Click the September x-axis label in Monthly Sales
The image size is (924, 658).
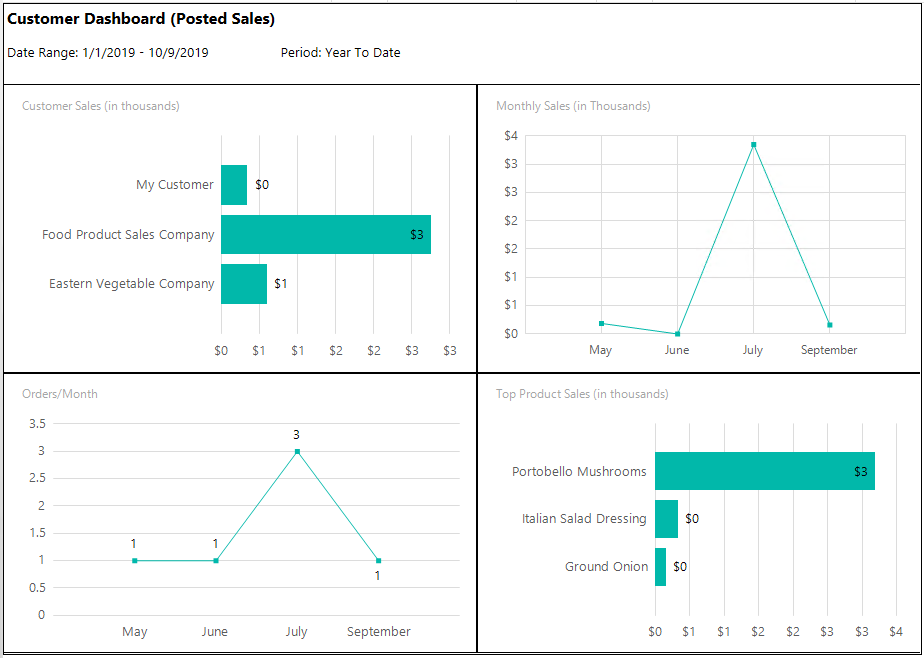pos(829,350)
